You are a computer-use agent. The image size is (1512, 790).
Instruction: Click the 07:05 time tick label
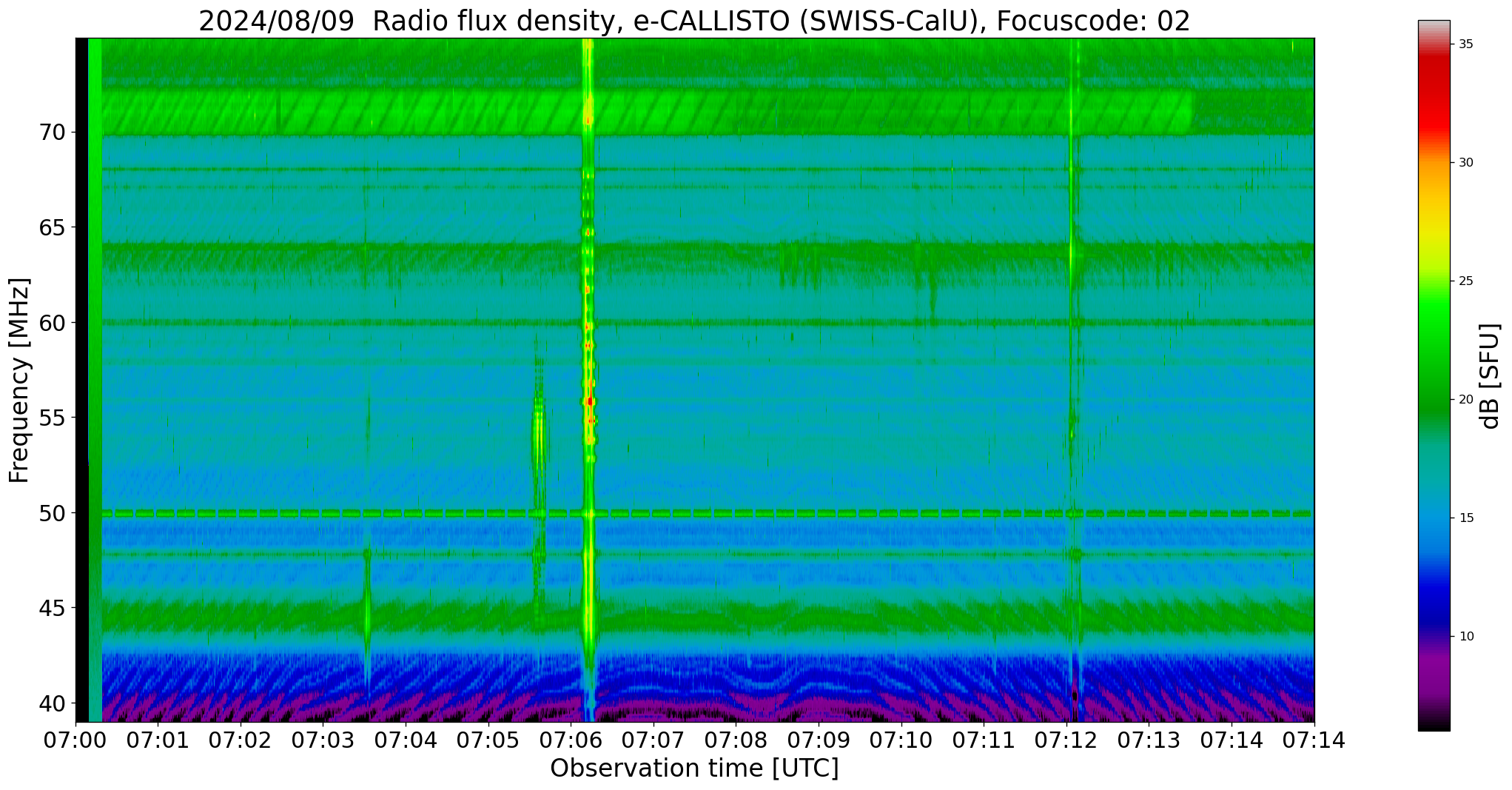[x=488, y=740]
